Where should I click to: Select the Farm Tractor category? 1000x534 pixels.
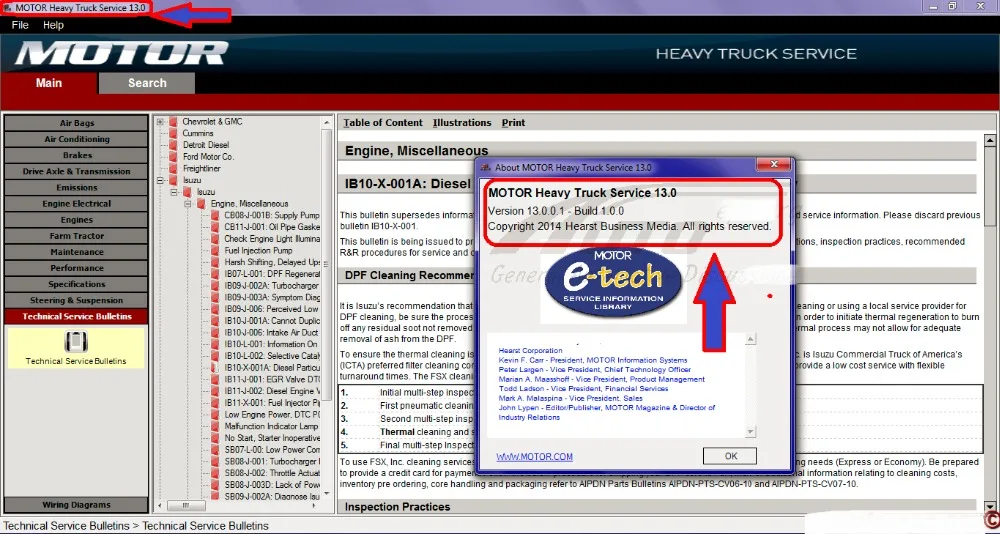tap(77, 235)
